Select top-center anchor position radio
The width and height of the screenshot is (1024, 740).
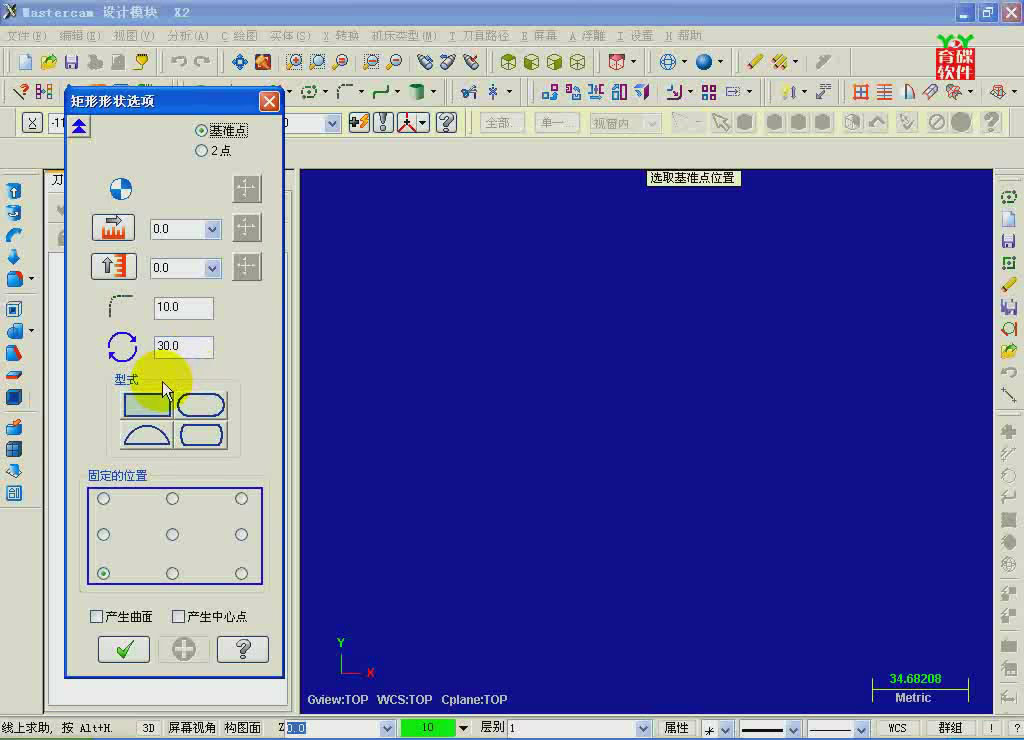[x=172, y=499]
